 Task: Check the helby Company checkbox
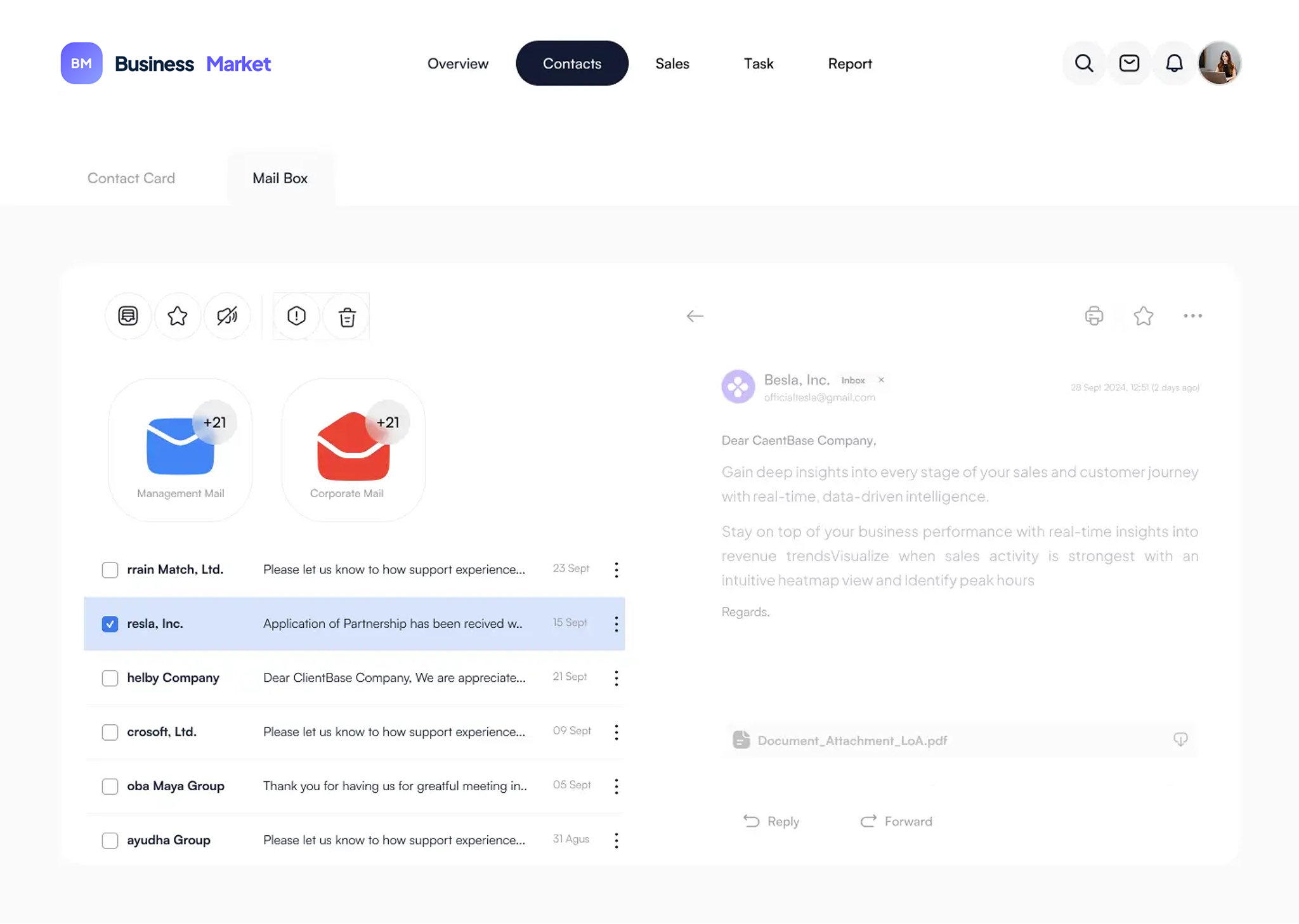[x=110, y=678]
